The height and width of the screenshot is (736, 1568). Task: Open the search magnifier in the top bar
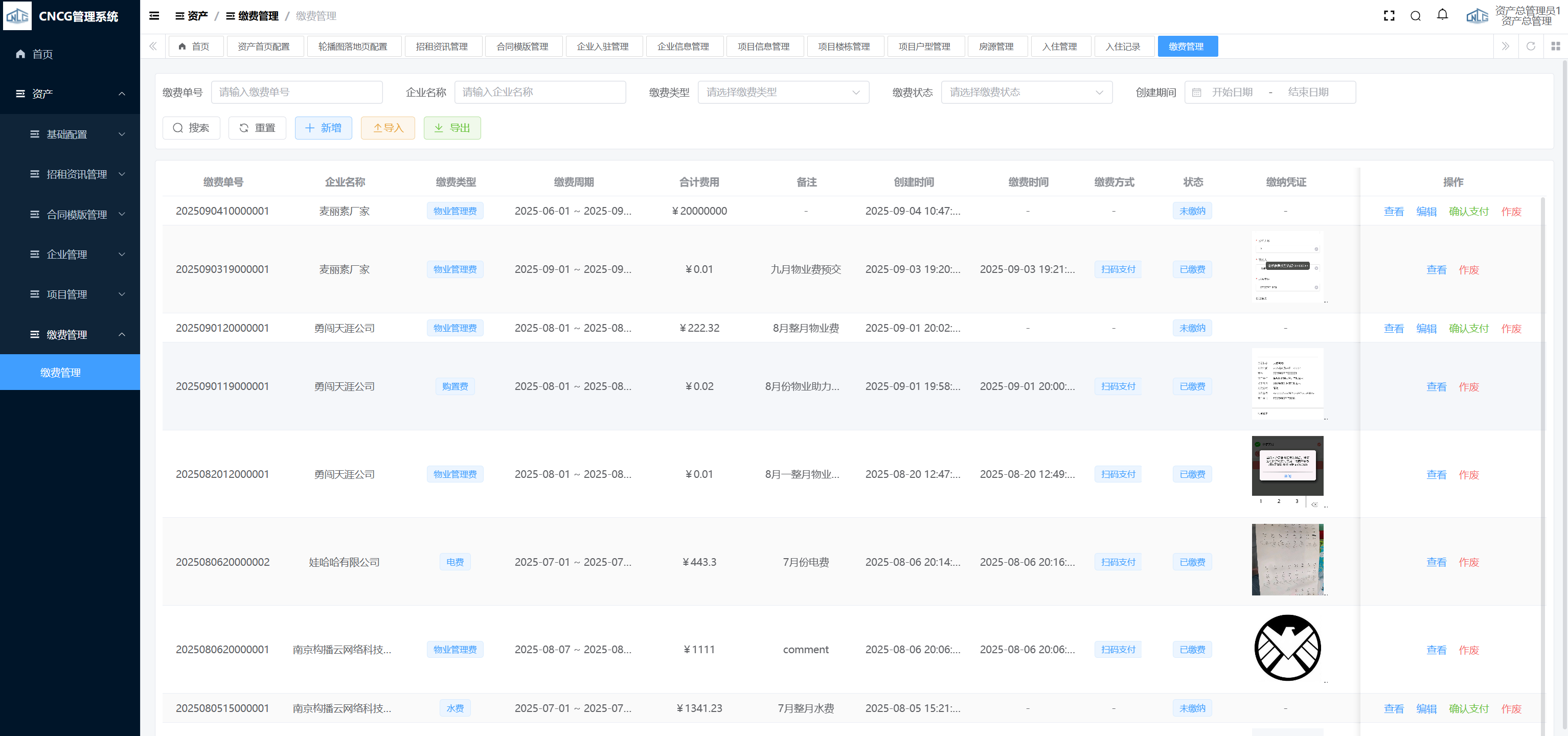(1415, 16)
